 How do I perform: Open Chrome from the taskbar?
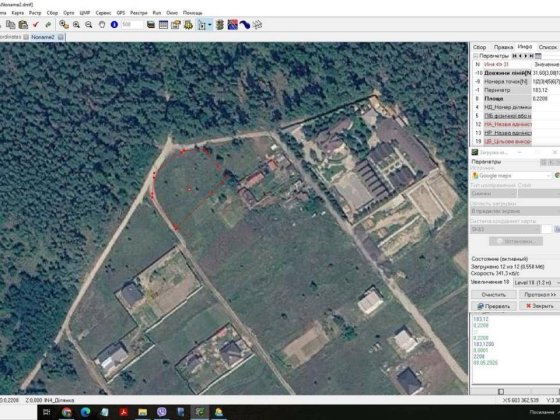[x=66, y=412]
